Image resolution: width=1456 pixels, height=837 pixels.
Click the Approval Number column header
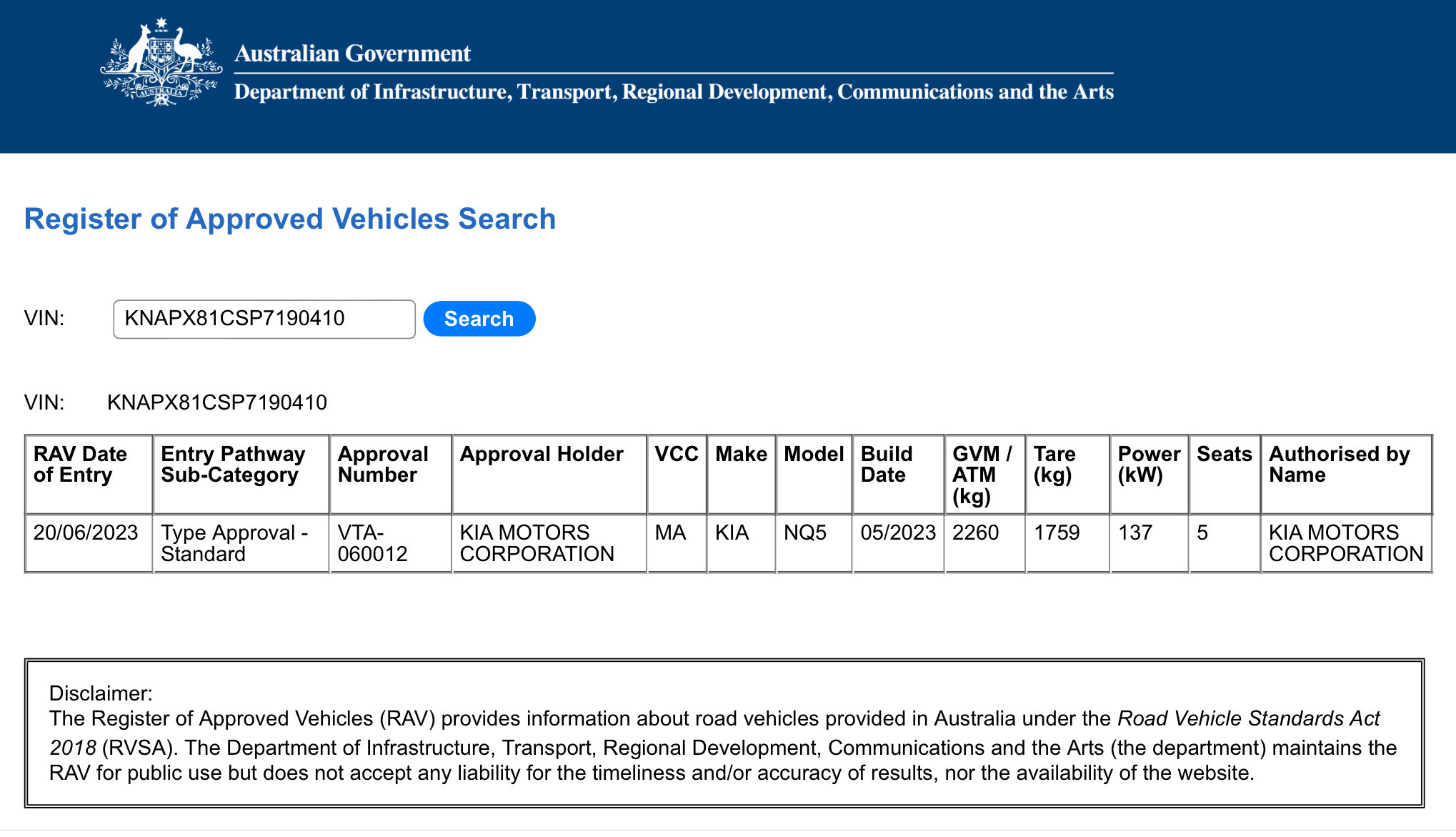[x=383, y=465]
